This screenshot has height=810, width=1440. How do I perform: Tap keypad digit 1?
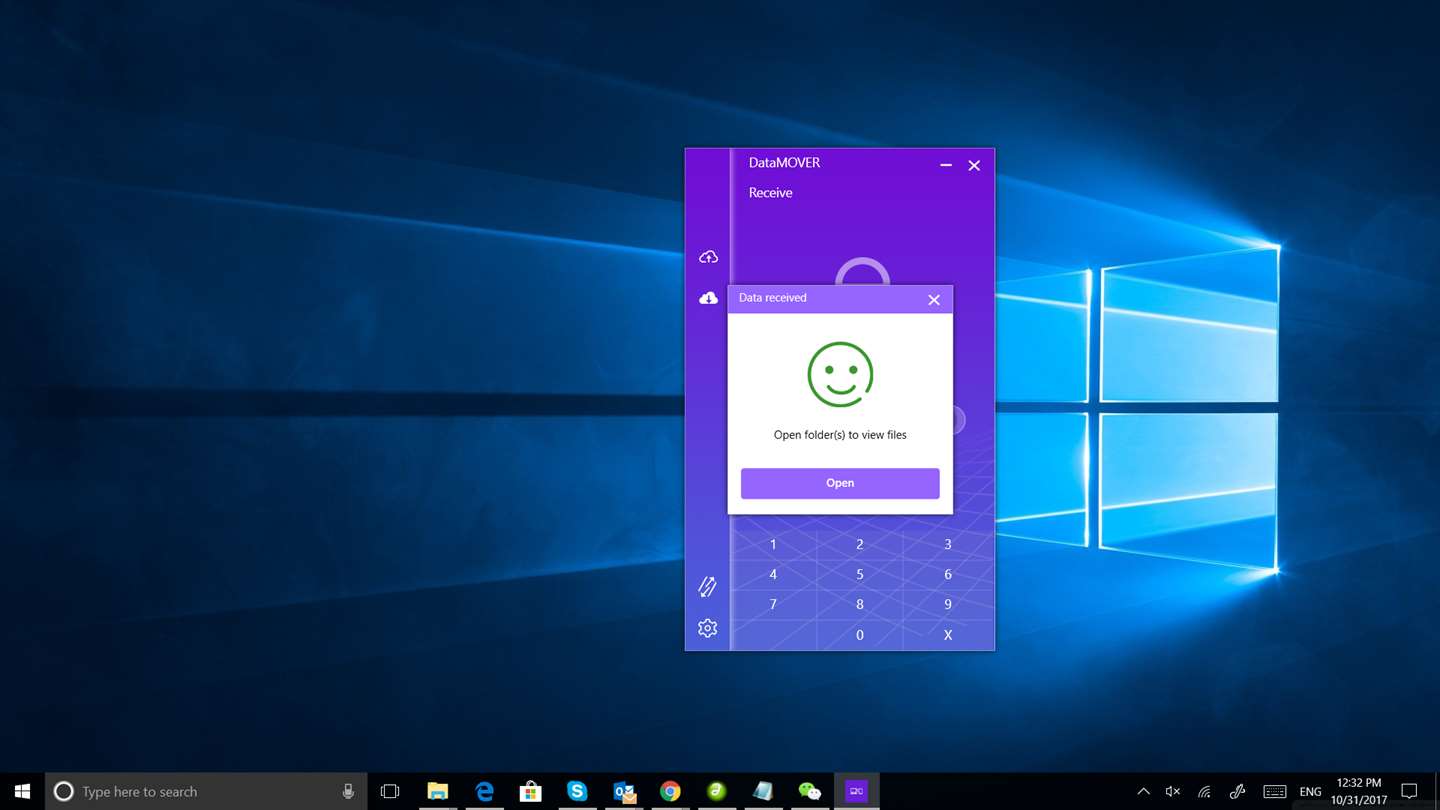tap(773, 545)
